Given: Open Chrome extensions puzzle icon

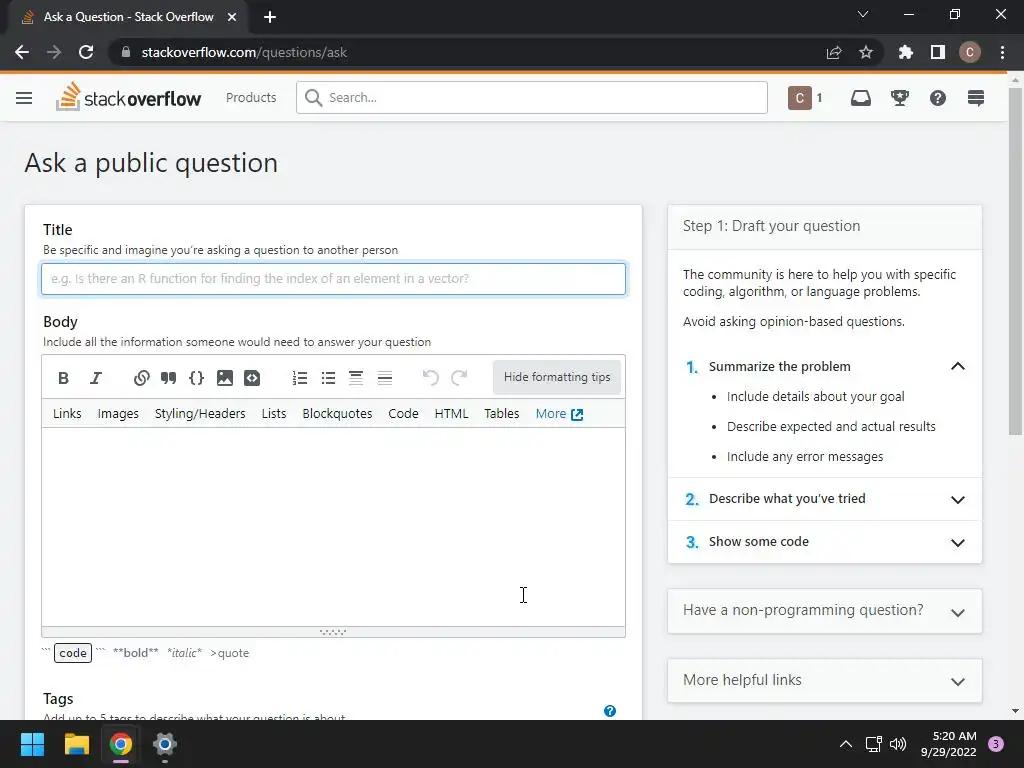Looking at the screenshot, I should (906, 52).
